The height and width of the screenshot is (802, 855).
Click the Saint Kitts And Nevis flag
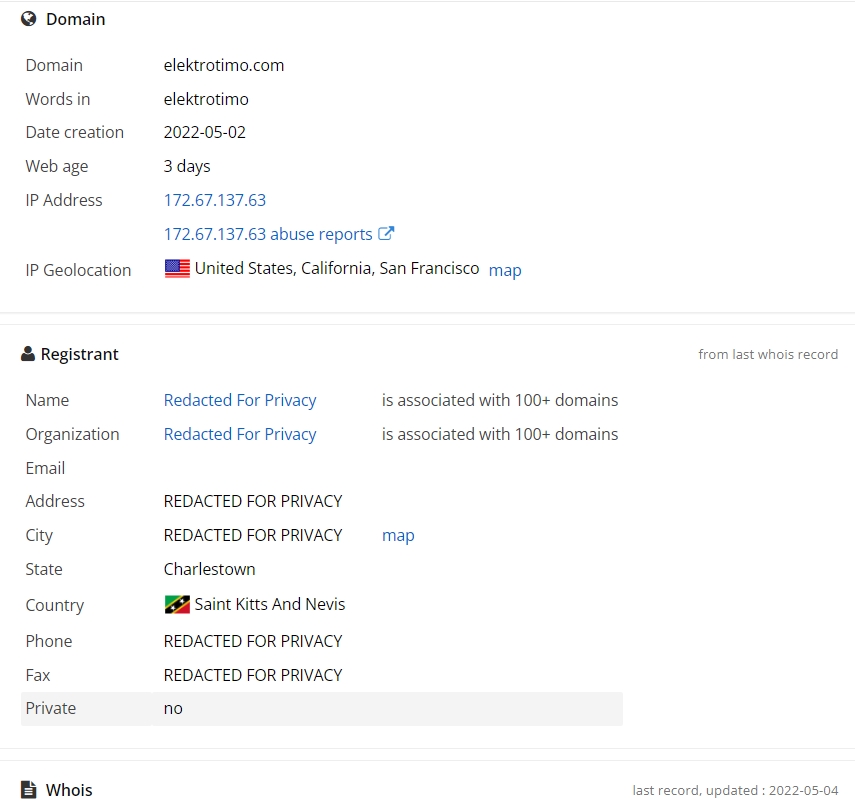pos(177,604)
